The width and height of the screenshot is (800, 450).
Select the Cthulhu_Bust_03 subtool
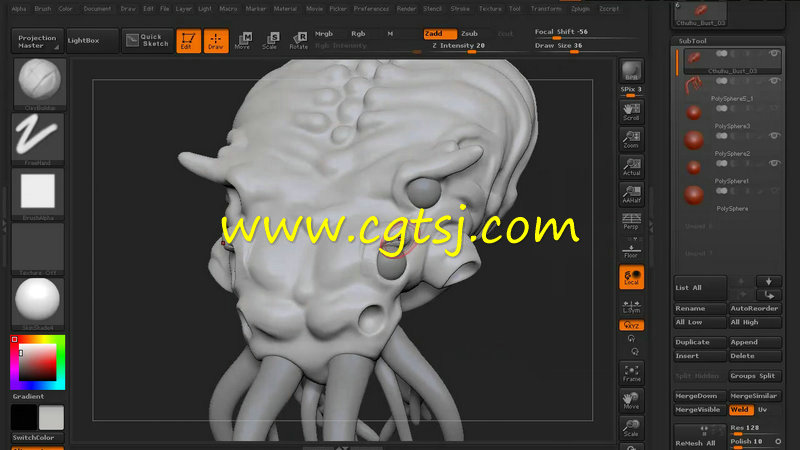[x=732, y=61]
